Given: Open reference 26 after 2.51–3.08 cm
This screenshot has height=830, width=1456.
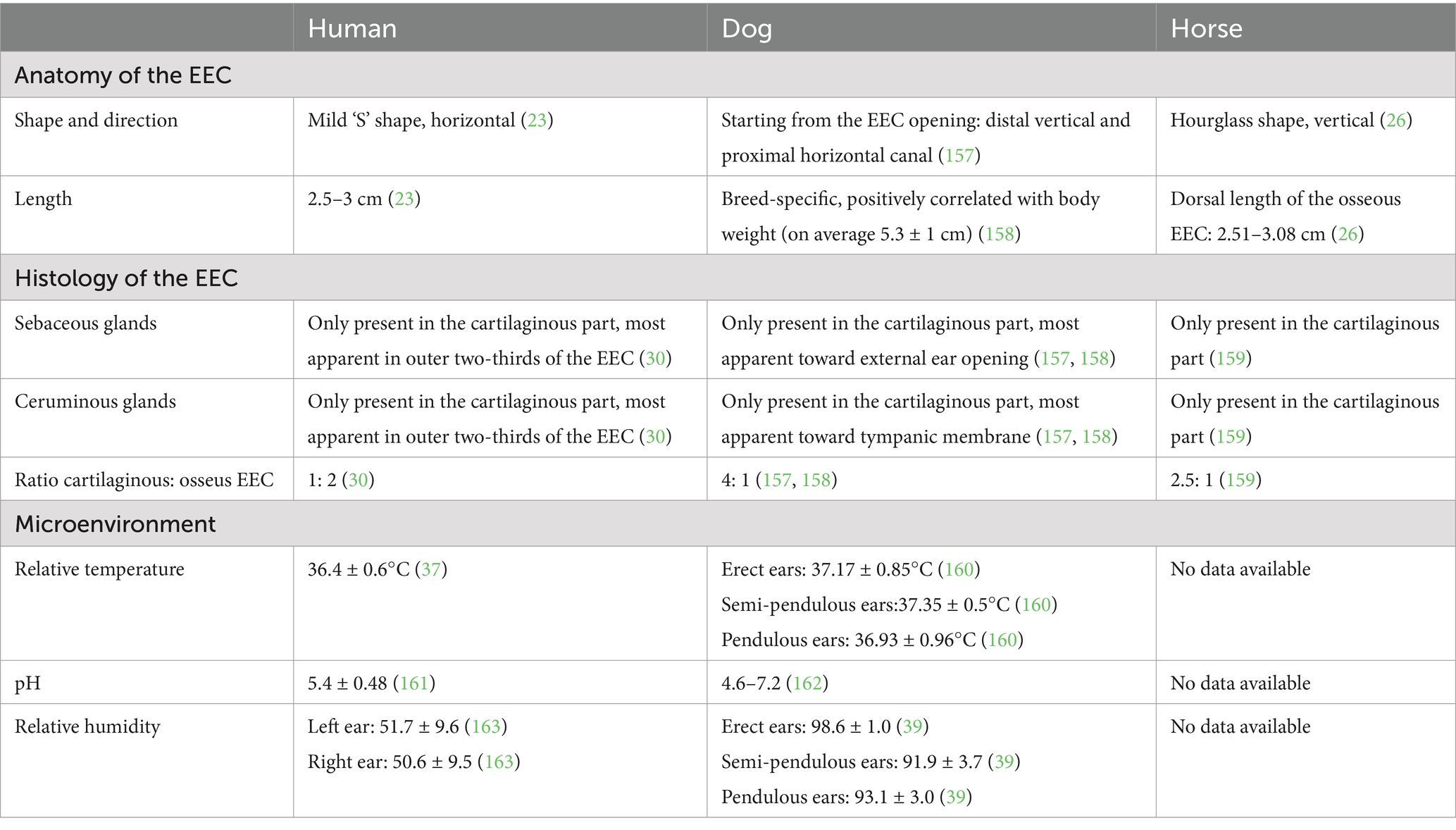Looking at the screenshot, I should [x=1348, y=234].
